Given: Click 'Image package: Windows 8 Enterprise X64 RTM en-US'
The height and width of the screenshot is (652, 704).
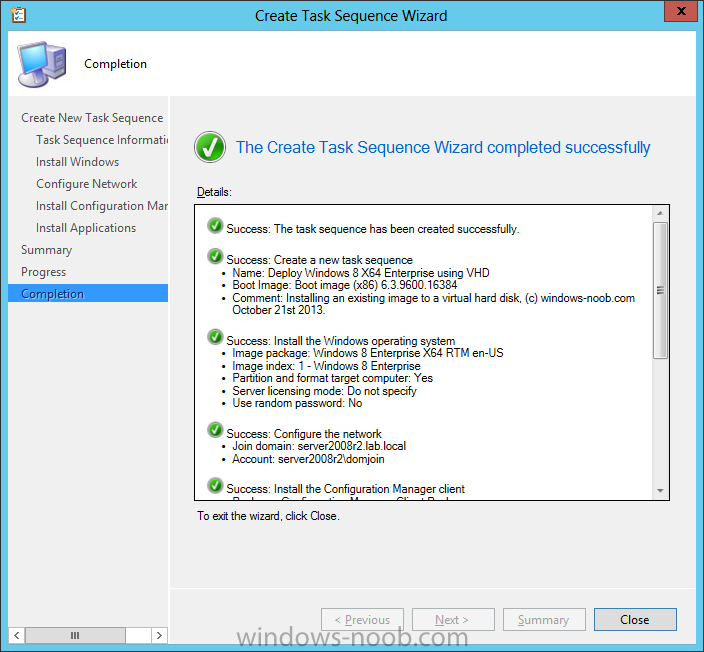Looking at the screenshot, I should 368,353.
